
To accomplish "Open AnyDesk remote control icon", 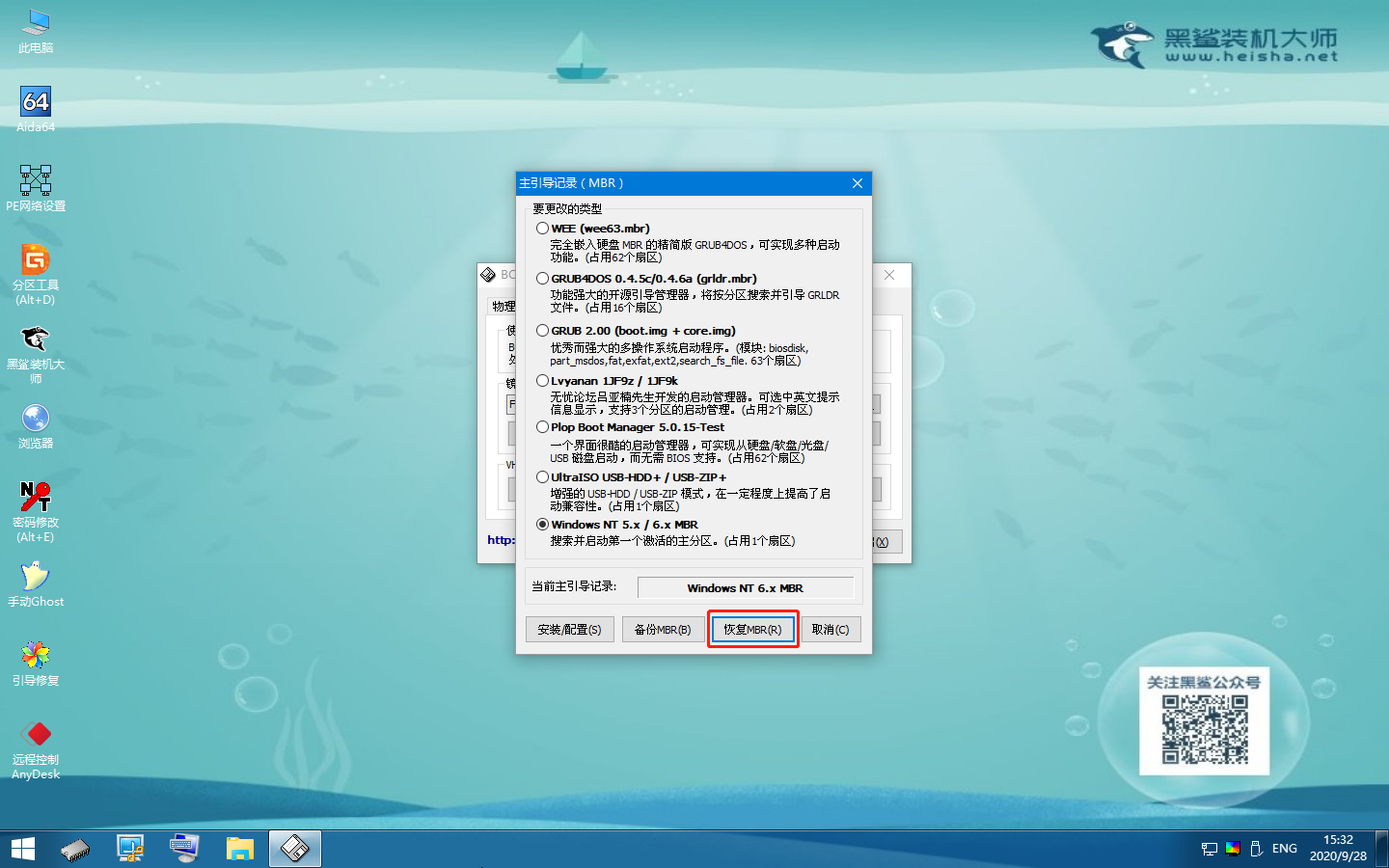I will click(x=35, y=735).
